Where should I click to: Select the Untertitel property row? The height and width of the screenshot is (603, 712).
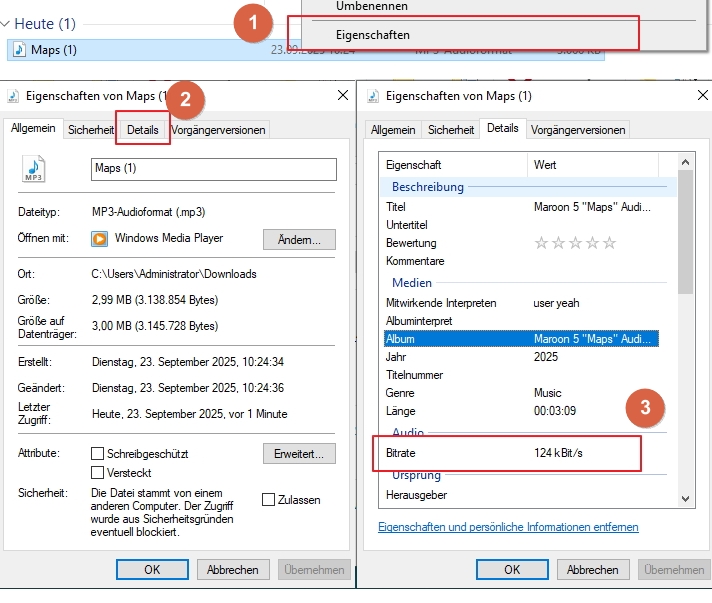[521, 225]
